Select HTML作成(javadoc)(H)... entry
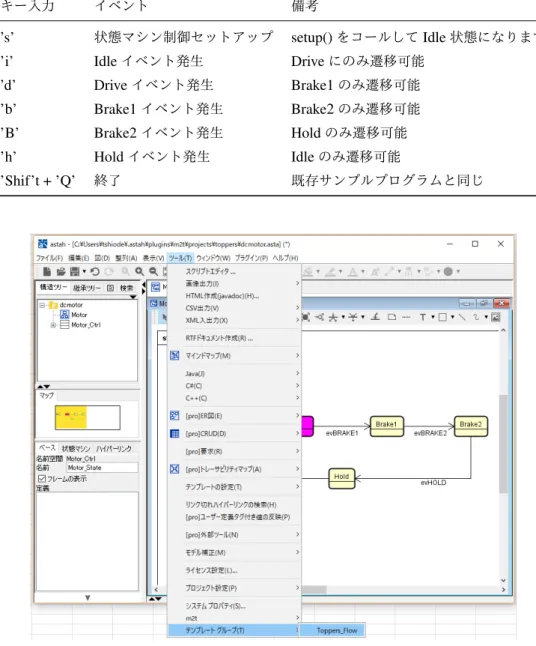Viewport: 536px width, 646px height. 234,296
